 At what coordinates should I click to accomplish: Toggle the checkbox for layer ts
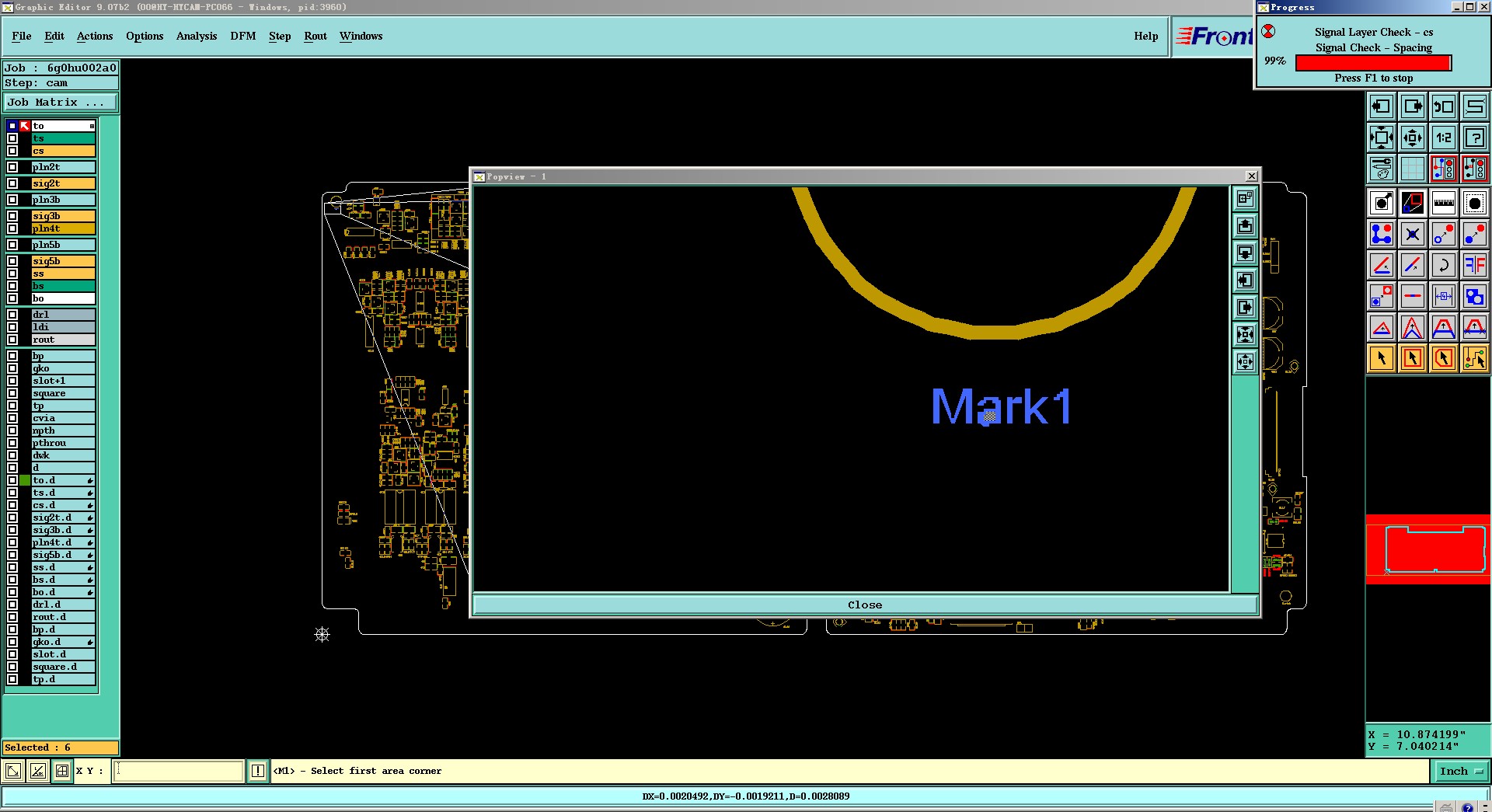[12, 138]
